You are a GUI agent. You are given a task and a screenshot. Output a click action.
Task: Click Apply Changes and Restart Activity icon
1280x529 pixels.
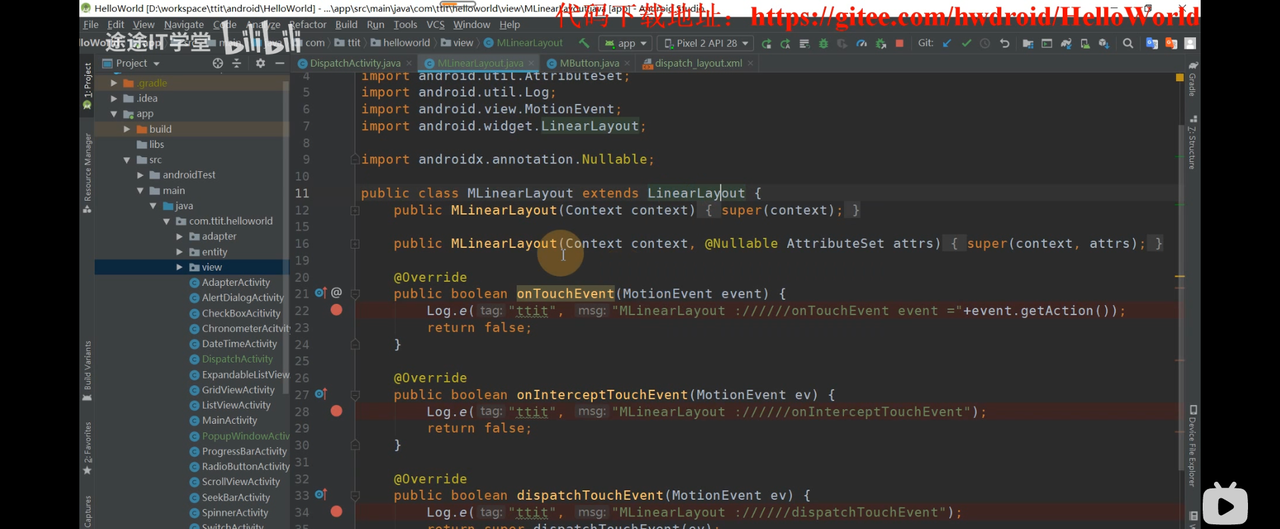click(785, 43)
